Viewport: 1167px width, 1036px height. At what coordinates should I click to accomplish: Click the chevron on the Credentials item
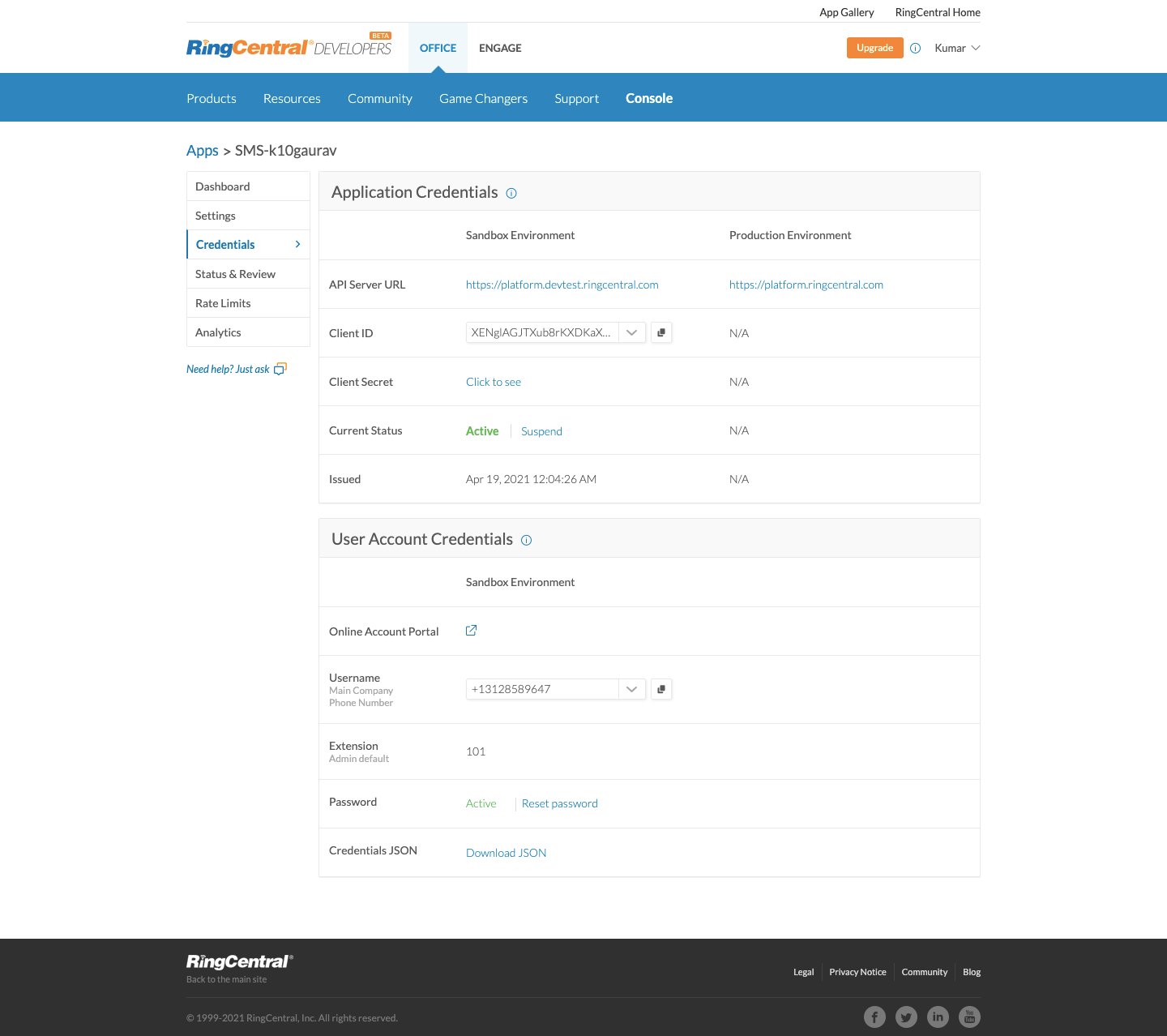(297, 244)
